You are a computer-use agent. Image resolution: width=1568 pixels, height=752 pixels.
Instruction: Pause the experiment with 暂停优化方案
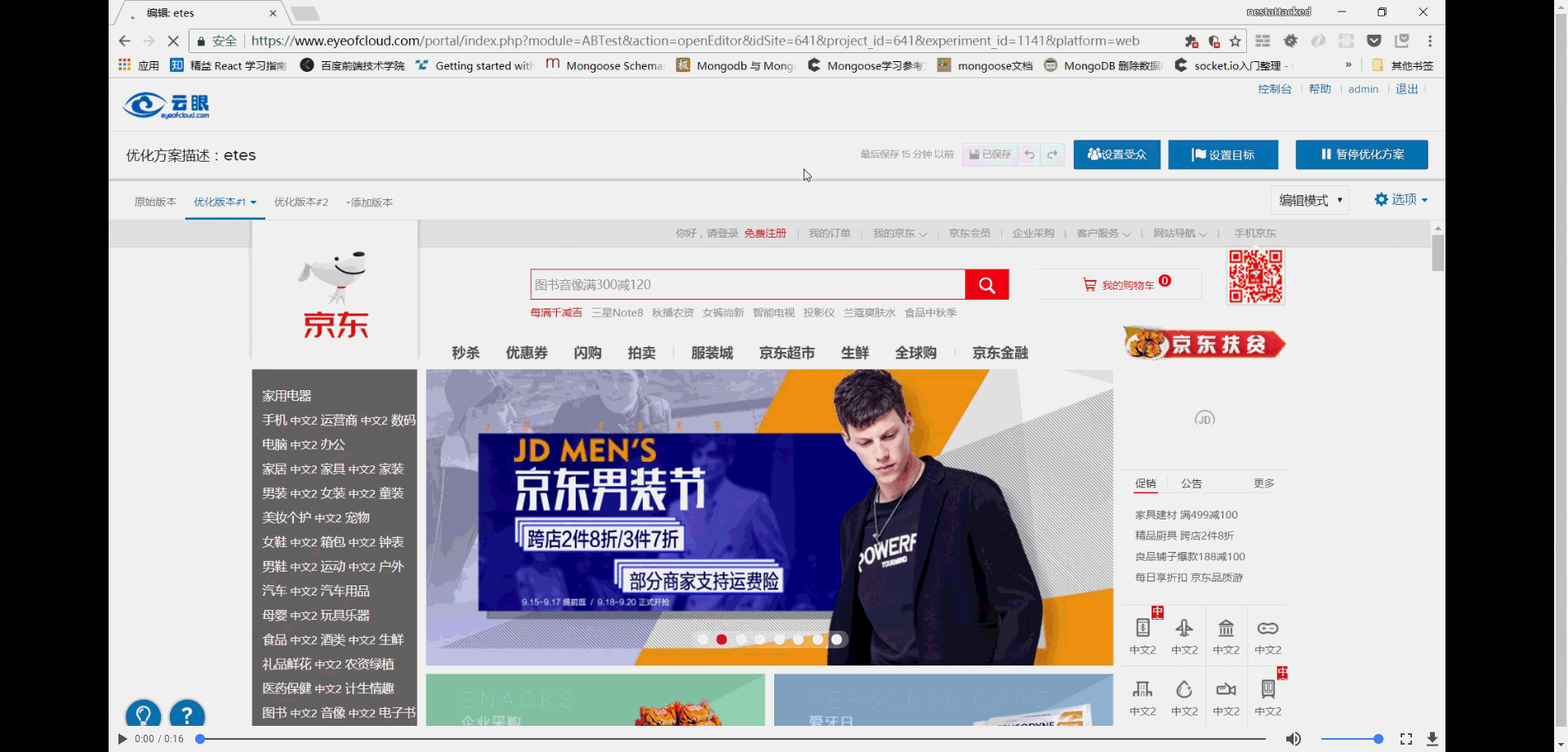point(1361,154)
